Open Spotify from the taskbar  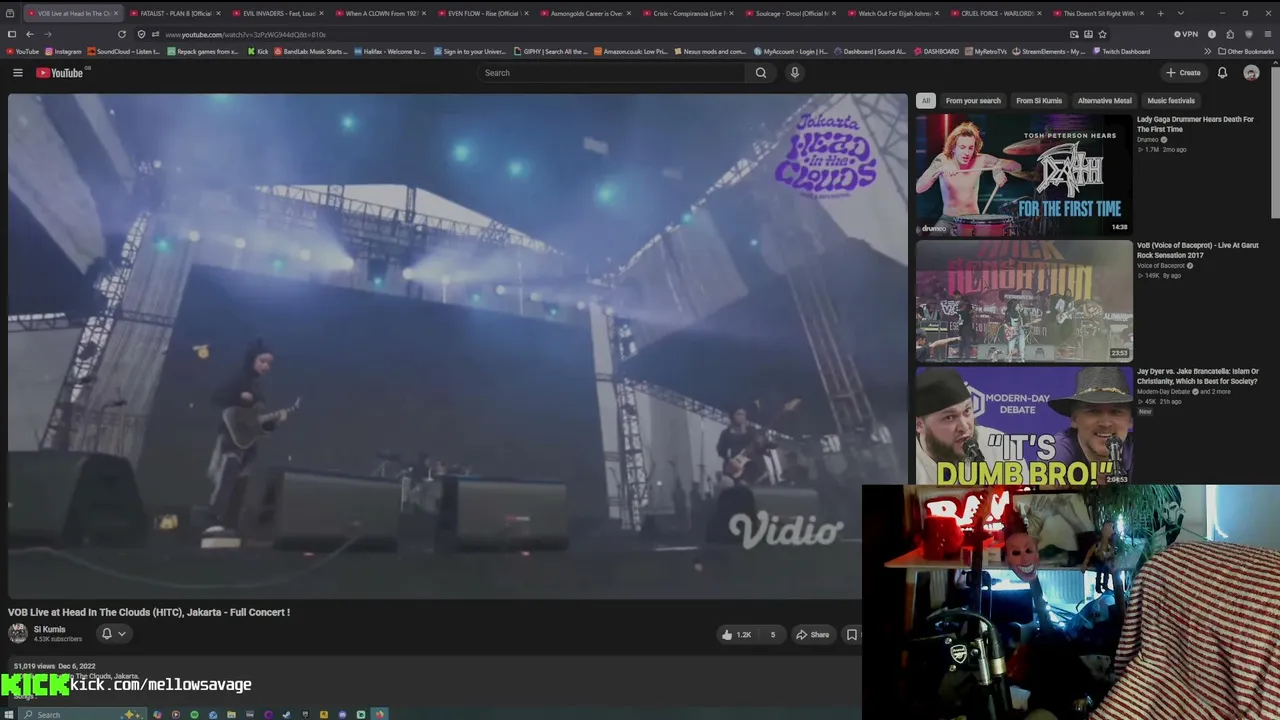click(194, 714)
